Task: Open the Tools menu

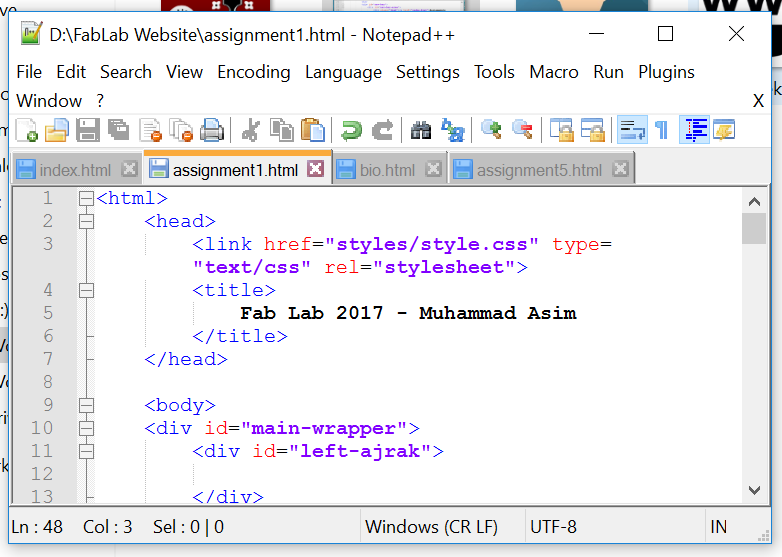Action: pyautogui.click(x=494, y=72)
